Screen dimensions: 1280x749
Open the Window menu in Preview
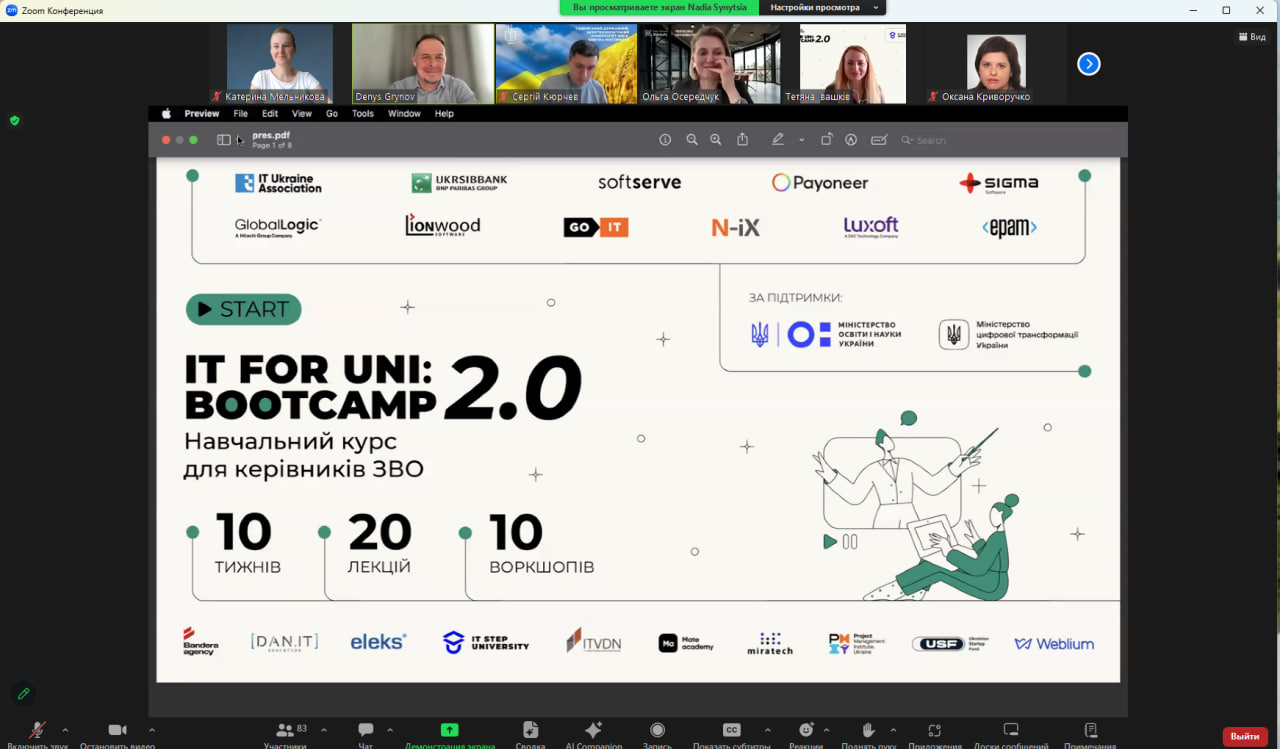404,114
